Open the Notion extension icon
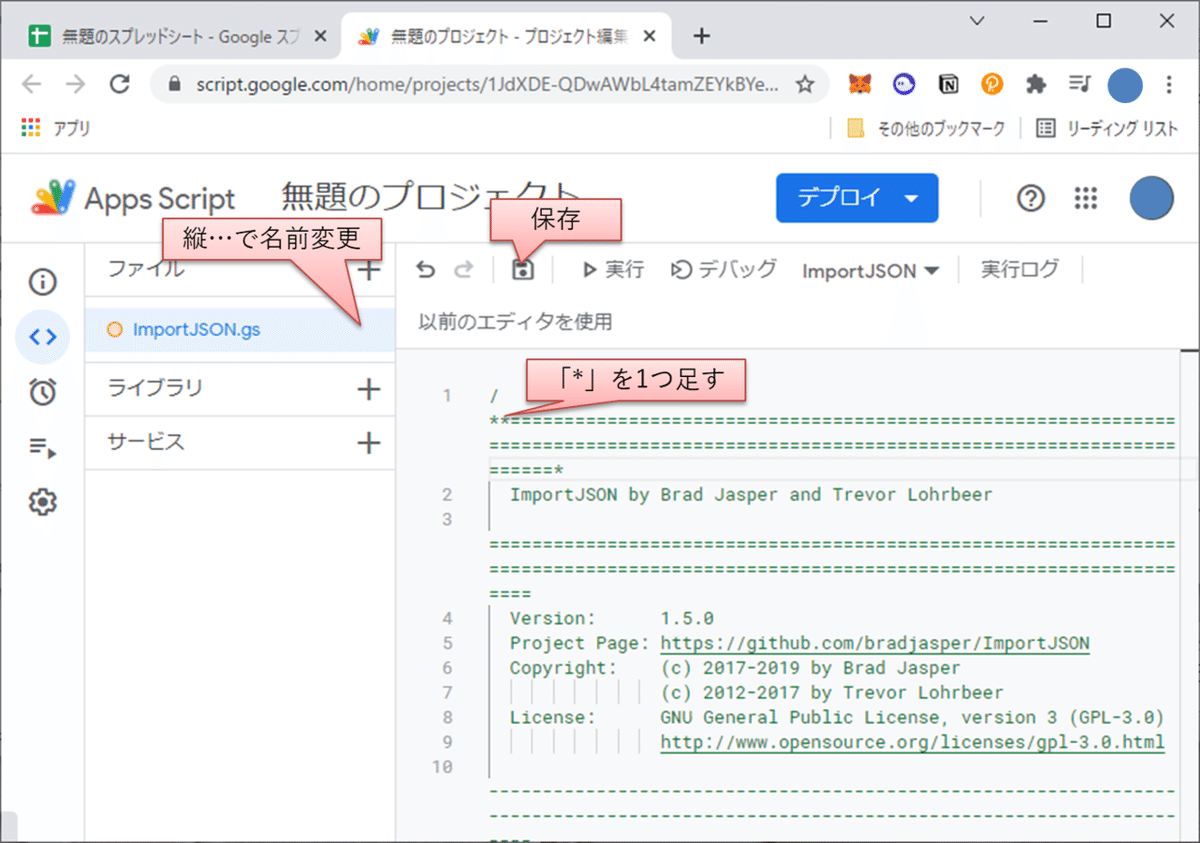The width and height of the screenshot is (1200, 843). point(948,85)
